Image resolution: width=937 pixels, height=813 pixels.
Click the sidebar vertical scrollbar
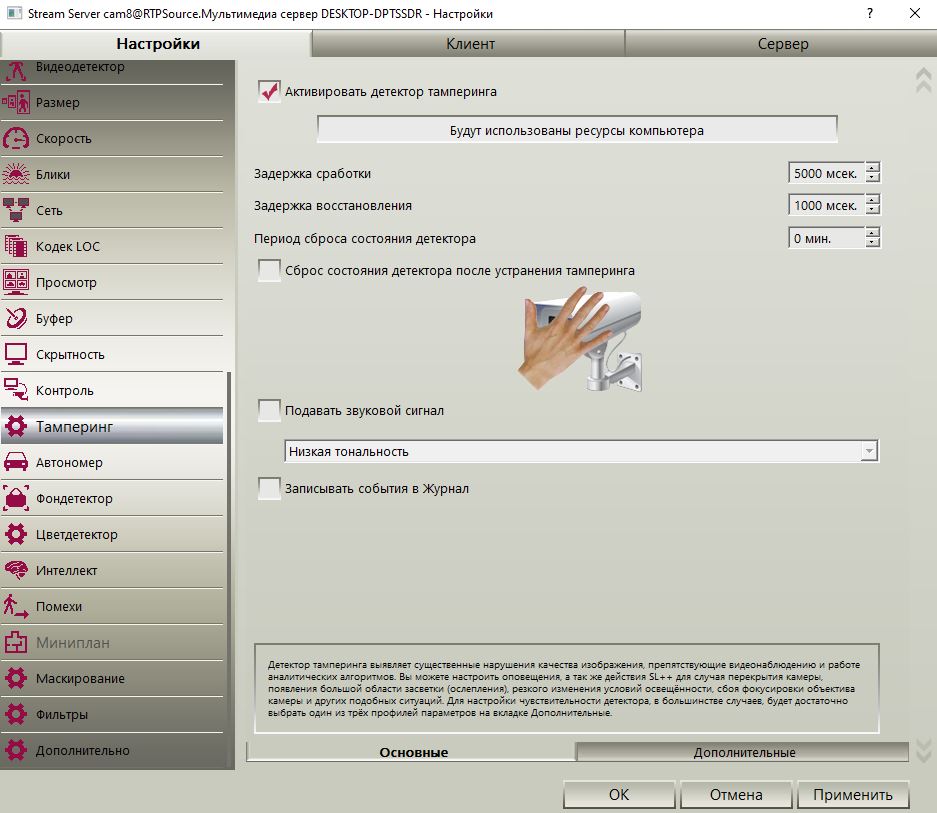pyautogui.click(x=229, y=568)
